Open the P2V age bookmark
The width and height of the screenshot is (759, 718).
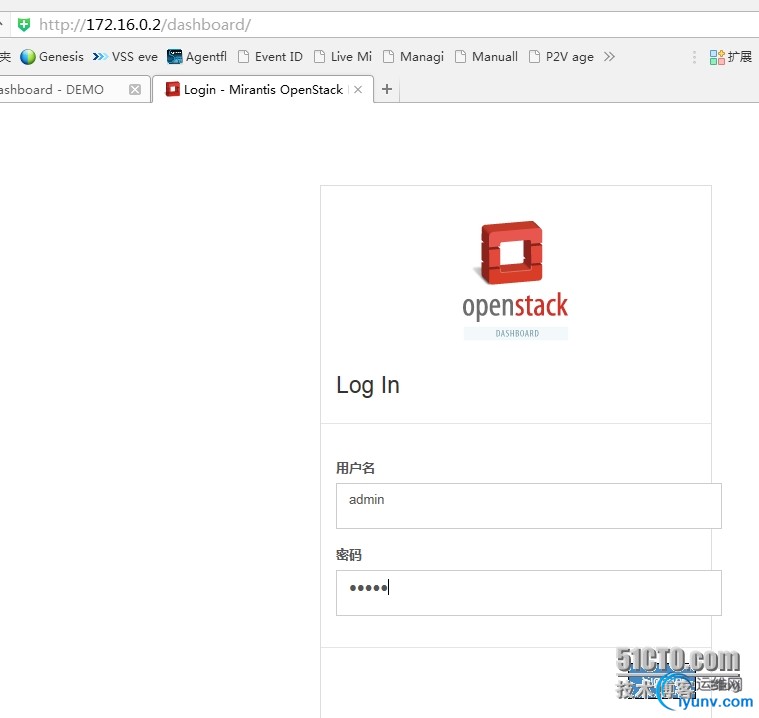pos(561,57)
